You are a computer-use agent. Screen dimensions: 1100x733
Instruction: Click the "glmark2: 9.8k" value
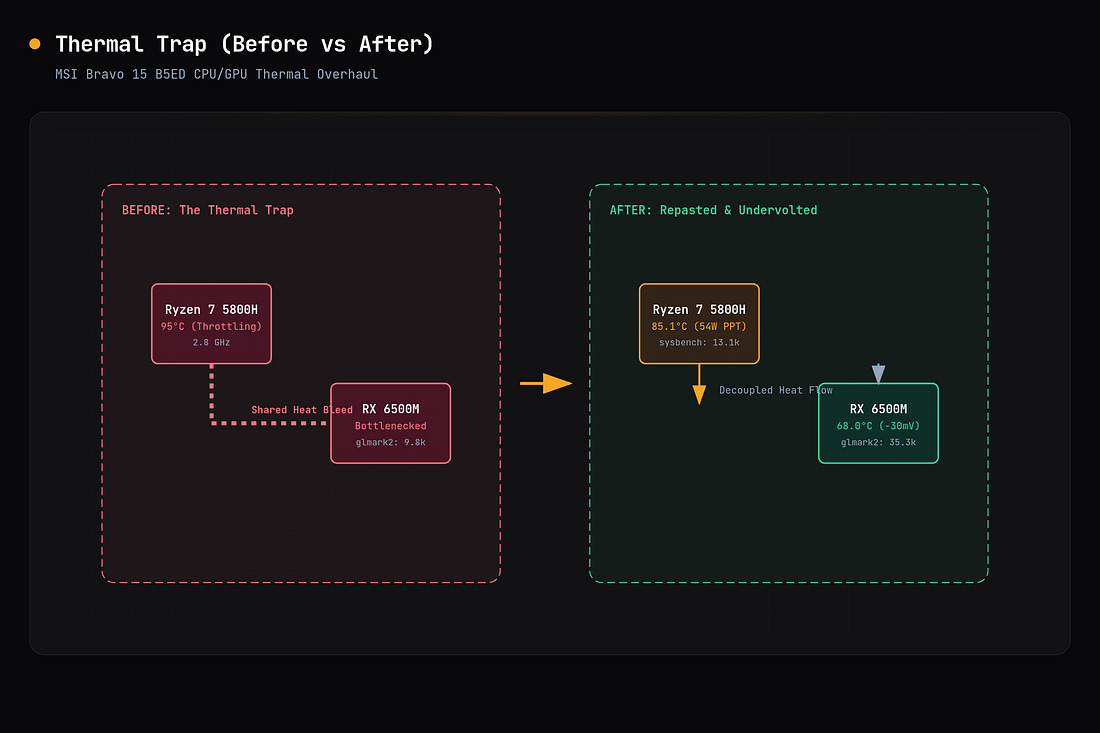pyautogui.click(x=391, y=442)
